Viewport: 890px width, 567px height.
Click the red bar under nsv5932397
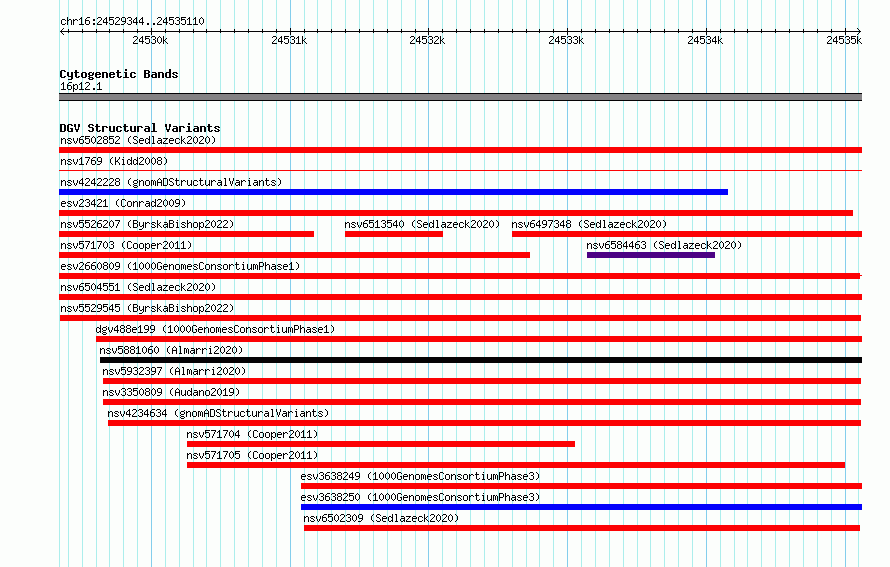tap(482, 381)
